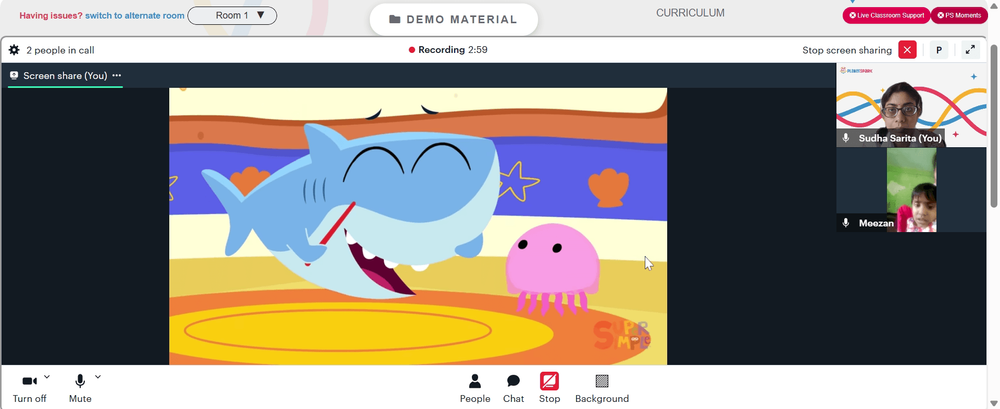Switch to the CURRICULUM tab

(x=690, y=13)
